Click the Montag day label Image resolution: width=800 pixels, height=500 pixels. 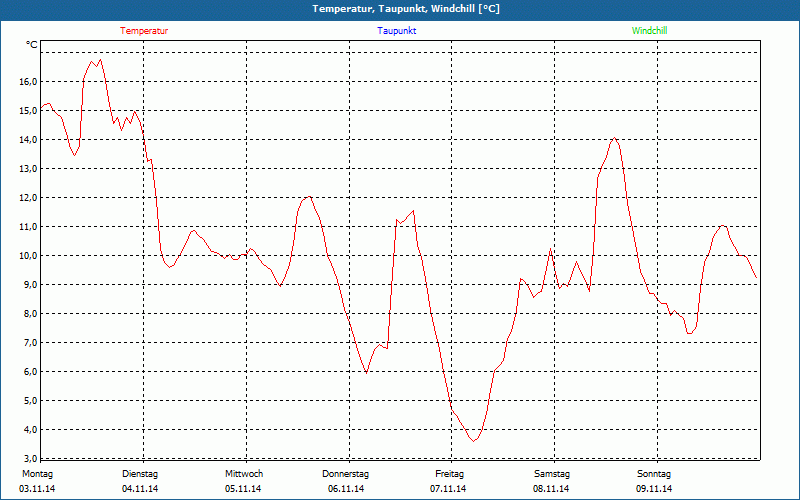[37, 474]
